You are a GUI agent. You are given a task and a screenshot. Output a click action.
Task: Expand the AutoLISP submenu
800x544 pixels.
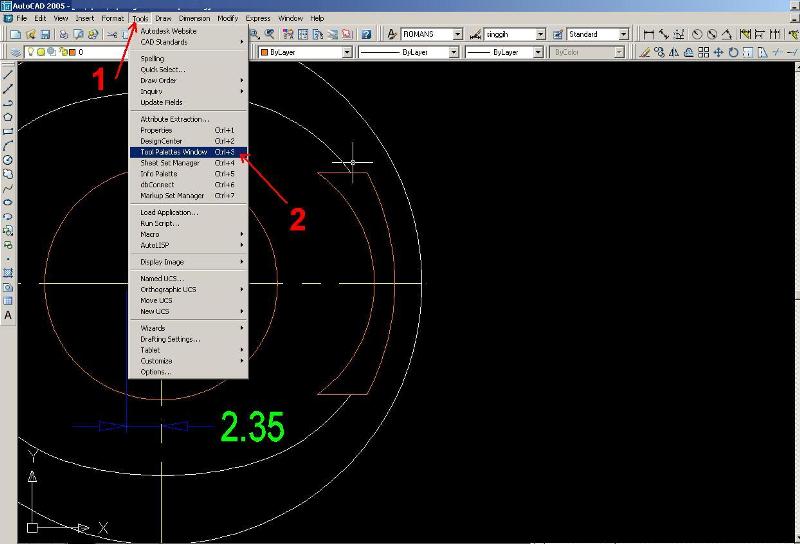[188, 245]
